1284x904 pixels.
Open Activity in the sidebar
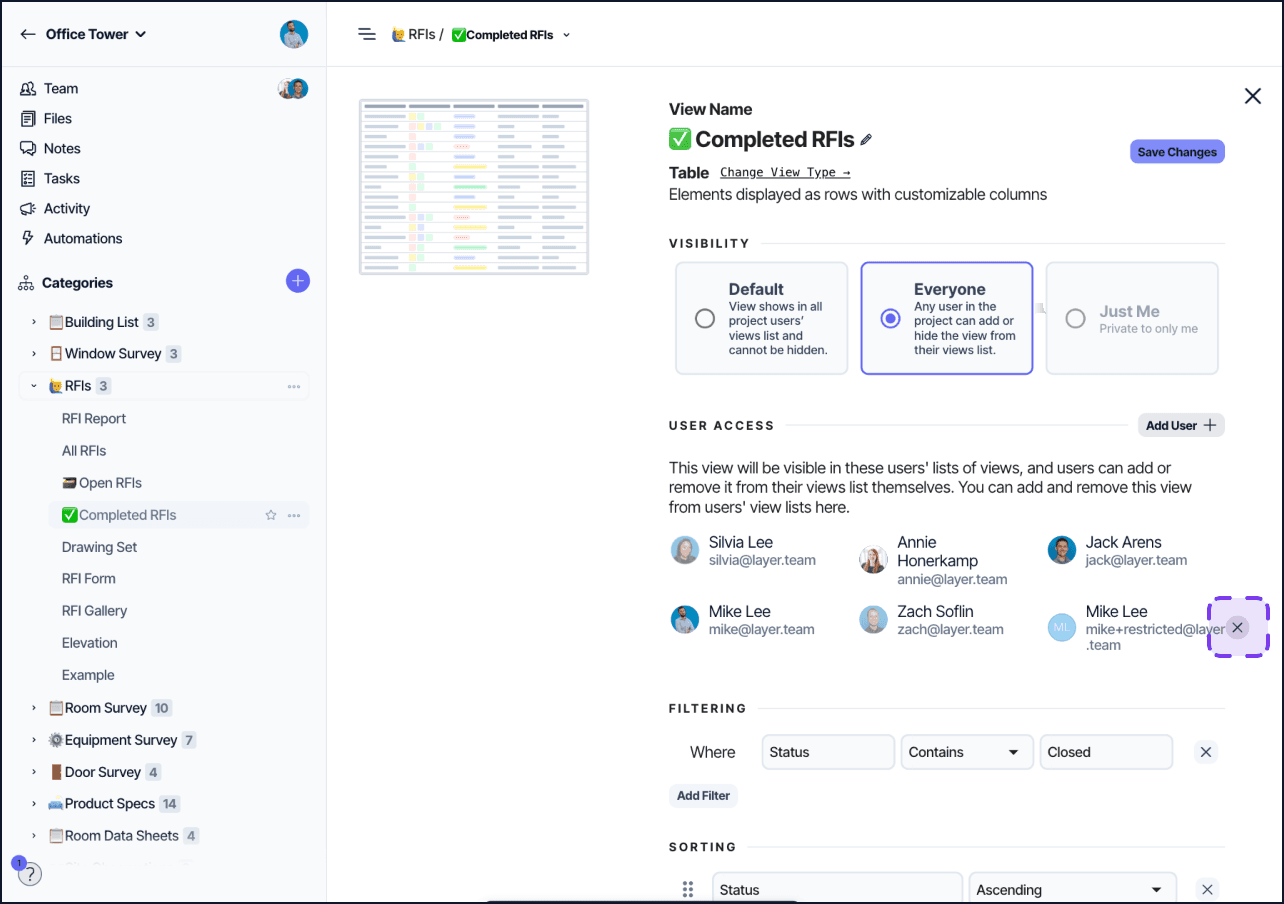point(67,208)
